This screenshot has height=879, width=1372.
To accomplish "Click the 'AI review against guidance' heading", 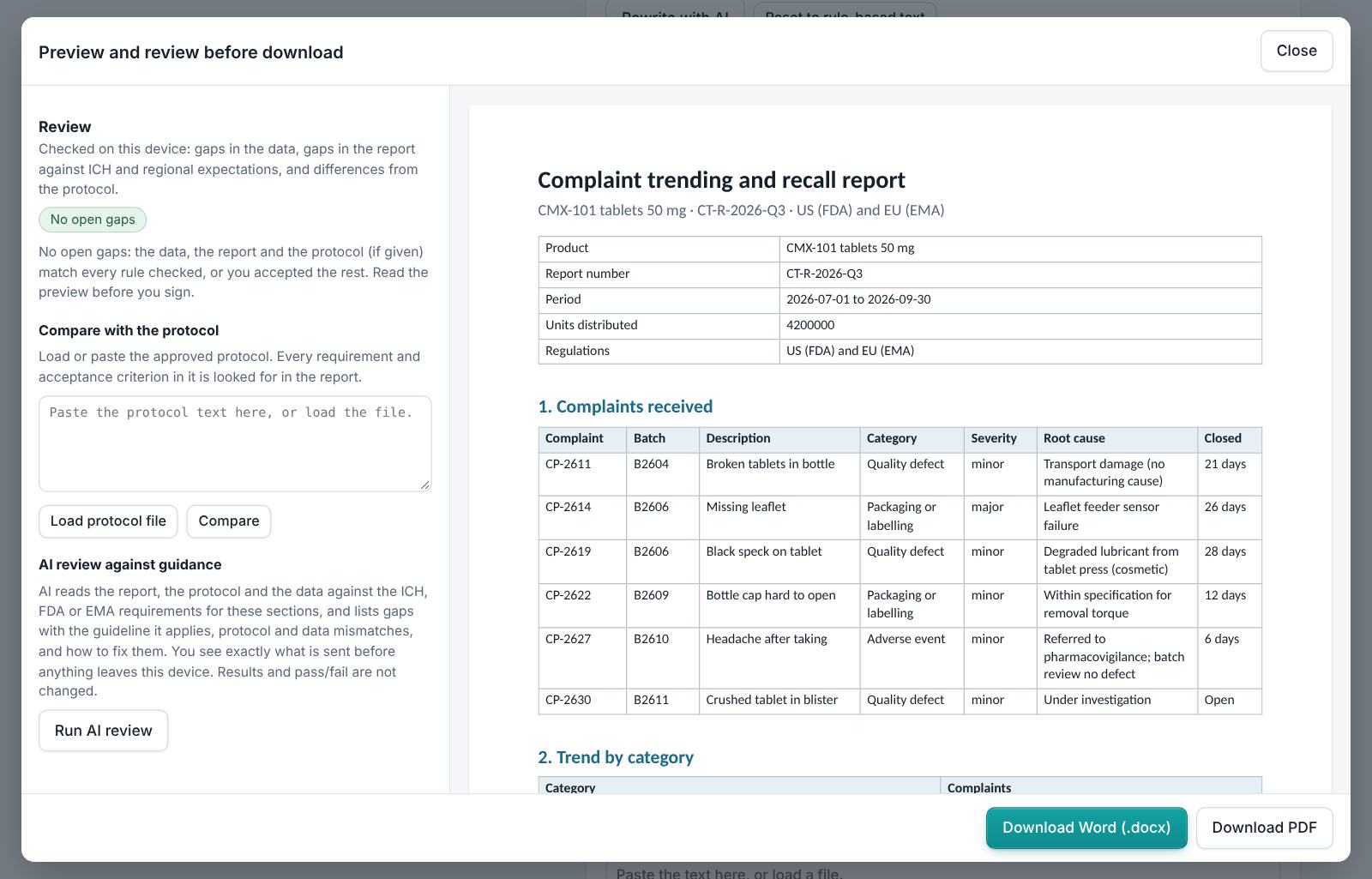I will click(130, 564).
